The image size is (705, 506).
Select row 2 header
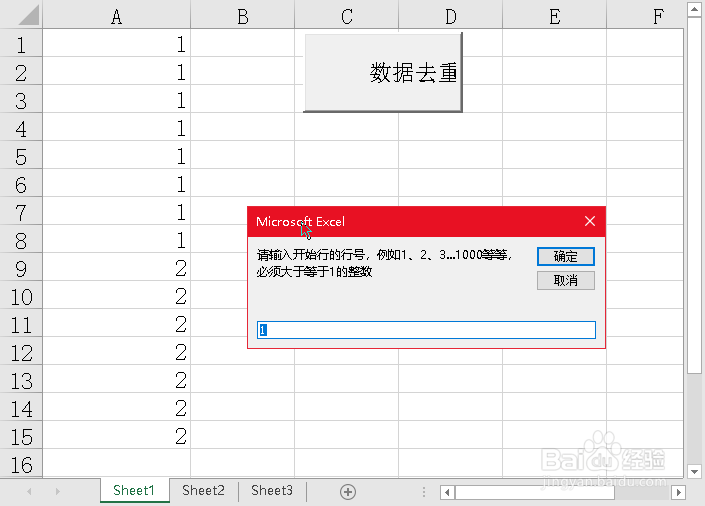coord(21,72)
